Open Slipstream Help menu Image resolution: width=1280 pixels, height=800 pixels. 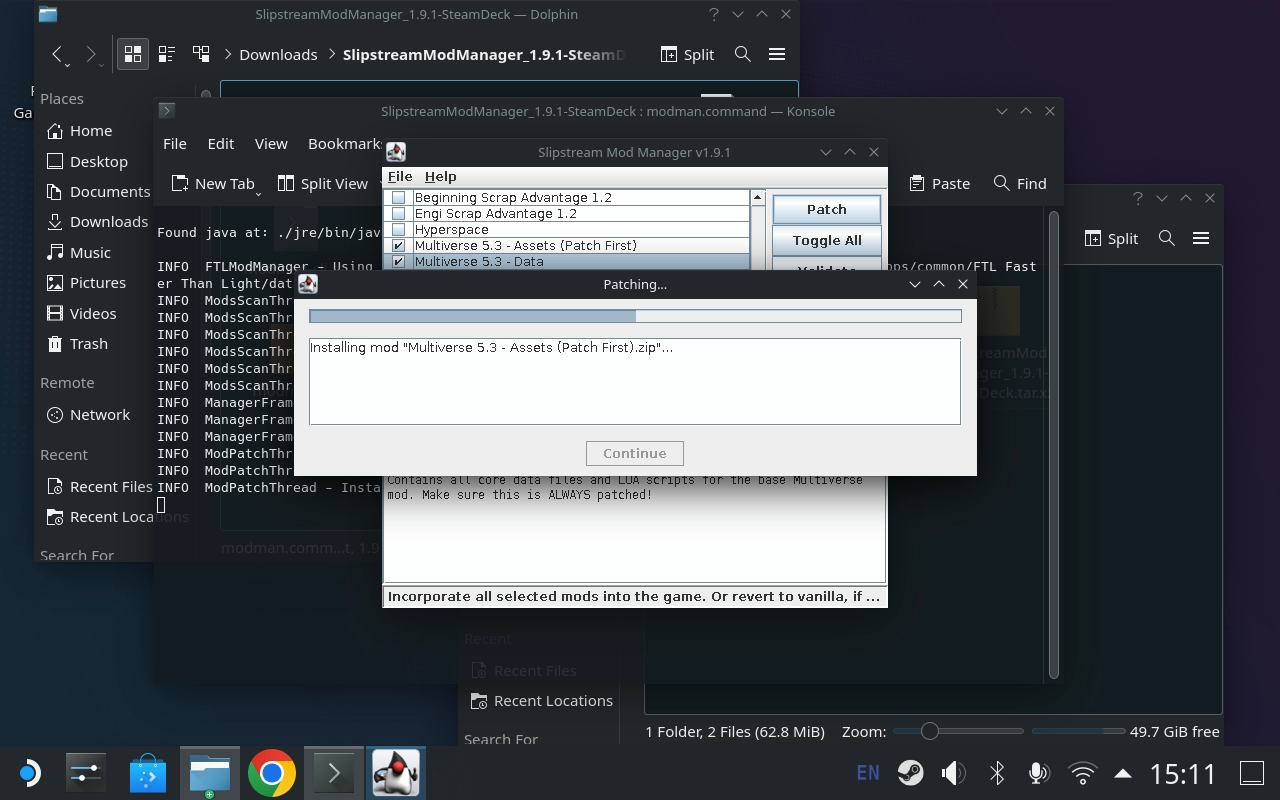(441, 176)
